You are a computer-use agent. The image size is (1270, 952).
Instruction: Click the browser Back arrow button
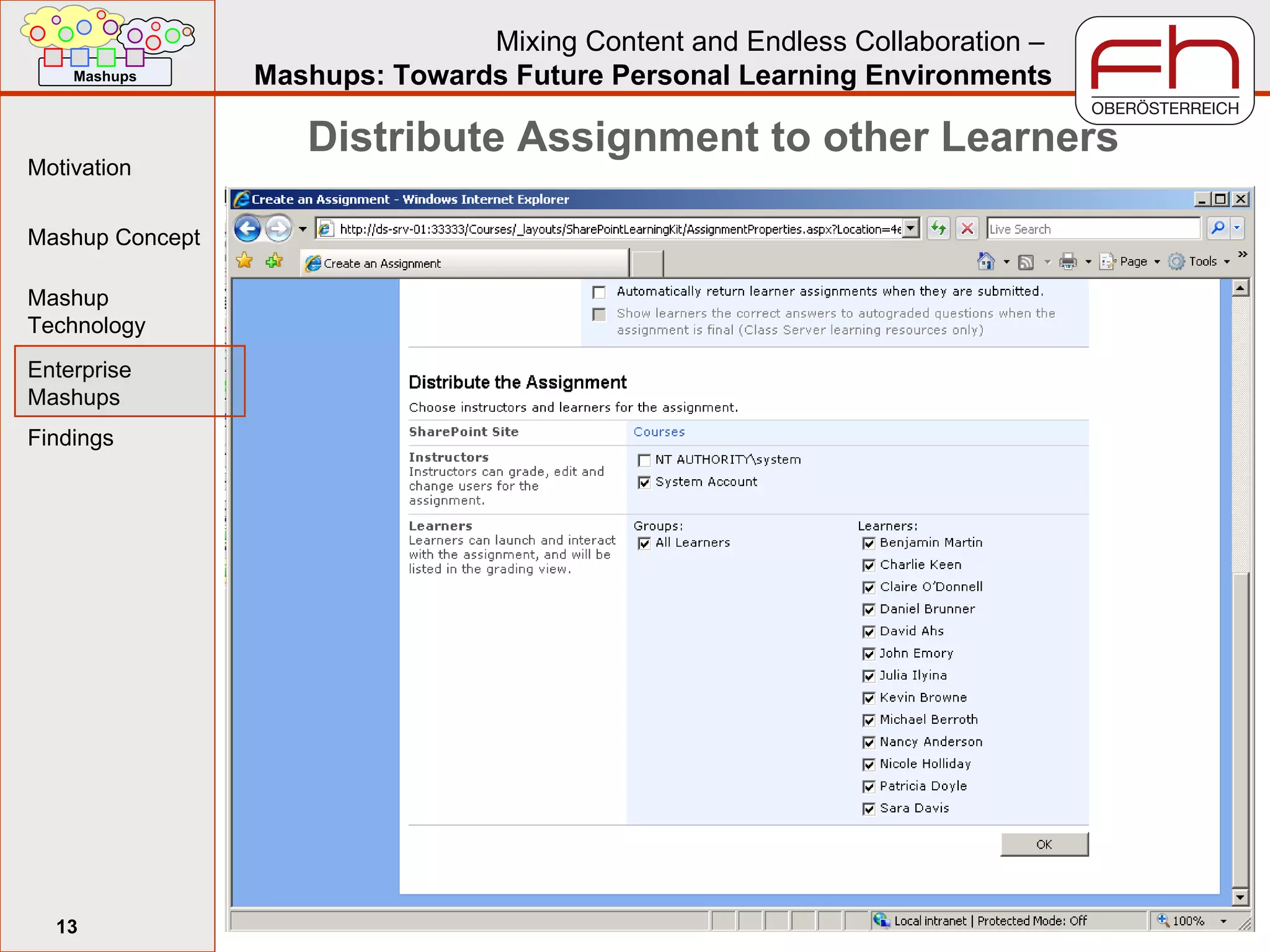point(247,229)
